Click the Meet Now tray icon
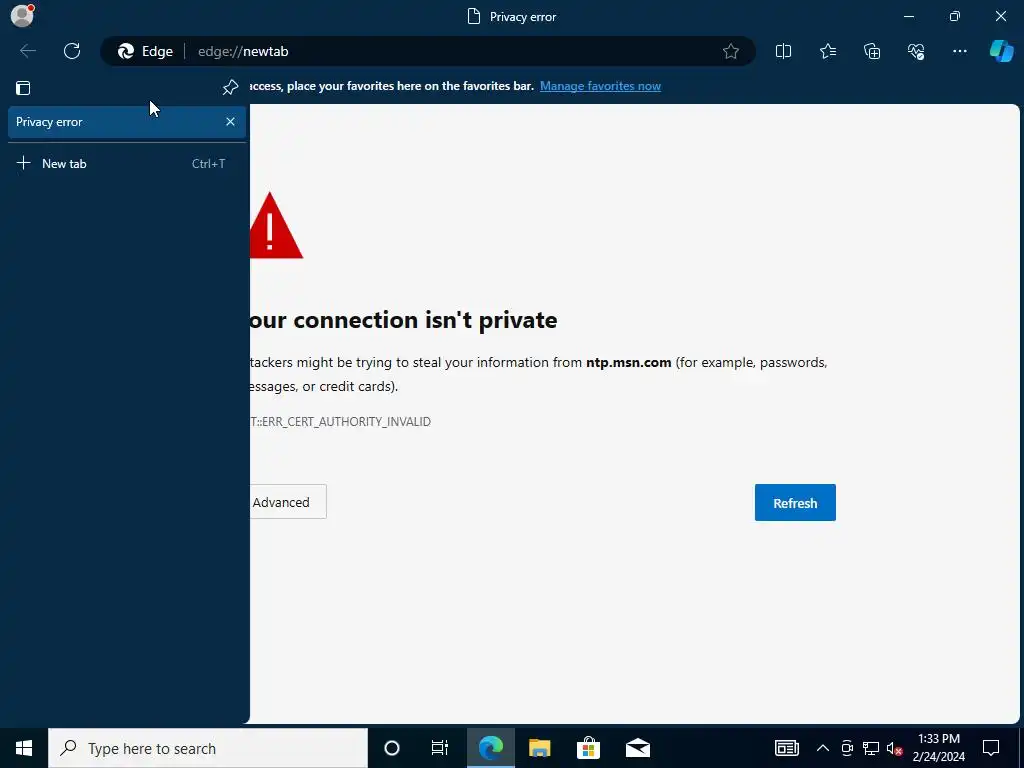The height and width of the screenshot is (768, 1024). pos(847,748)
